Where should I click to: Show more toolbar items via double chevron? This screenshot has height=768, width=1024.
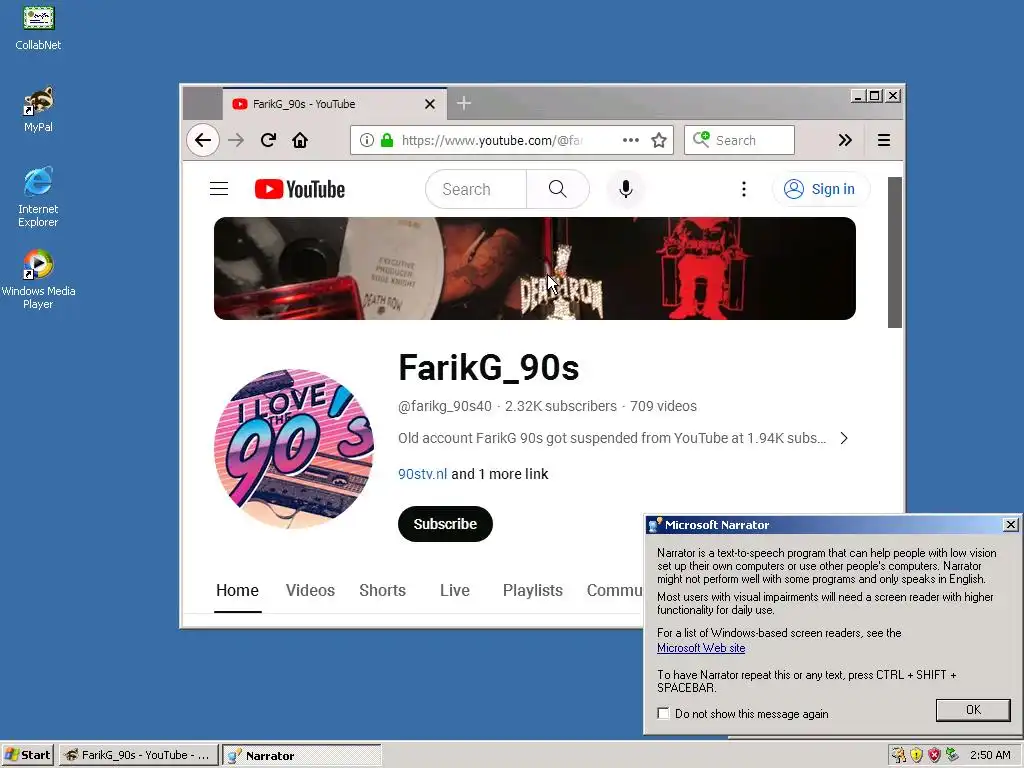point(845,140)
